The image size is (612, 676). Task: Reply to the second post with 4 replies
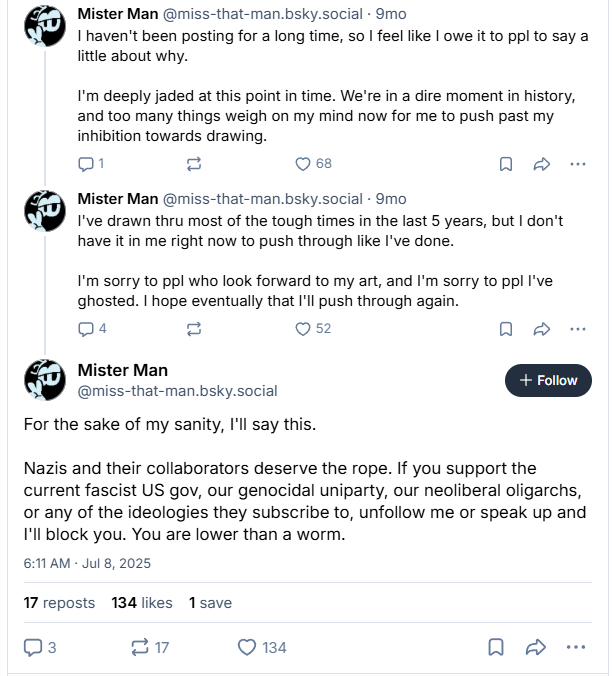pos(86,328)
